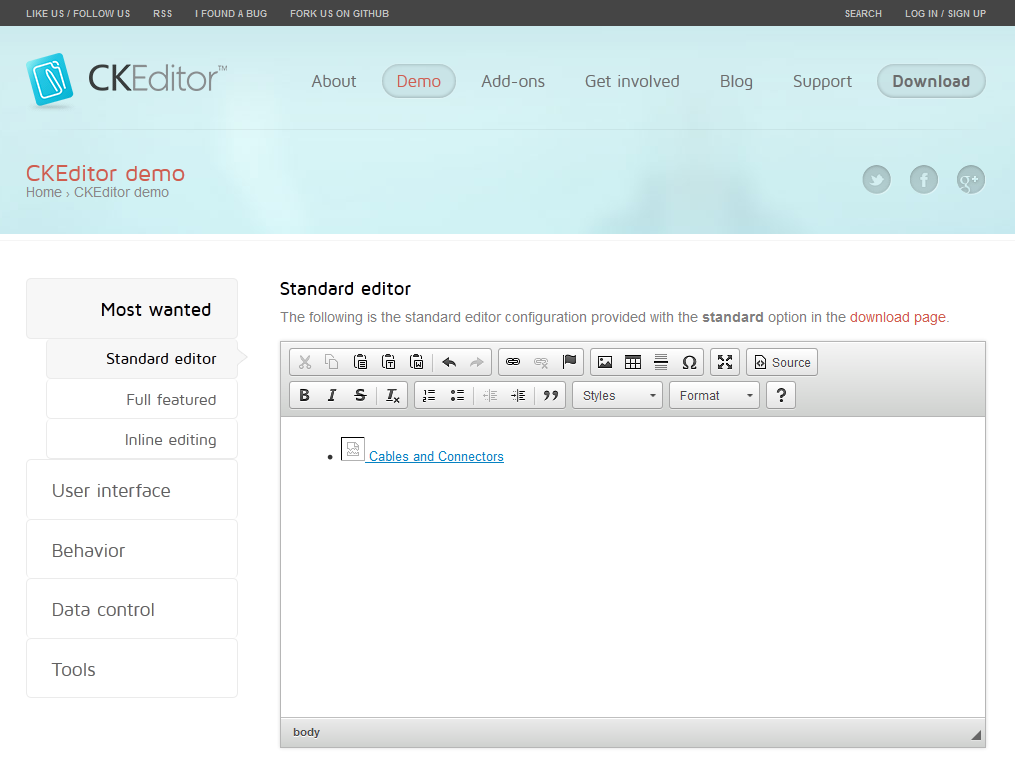Toggle Block Quote formatting

551,396
